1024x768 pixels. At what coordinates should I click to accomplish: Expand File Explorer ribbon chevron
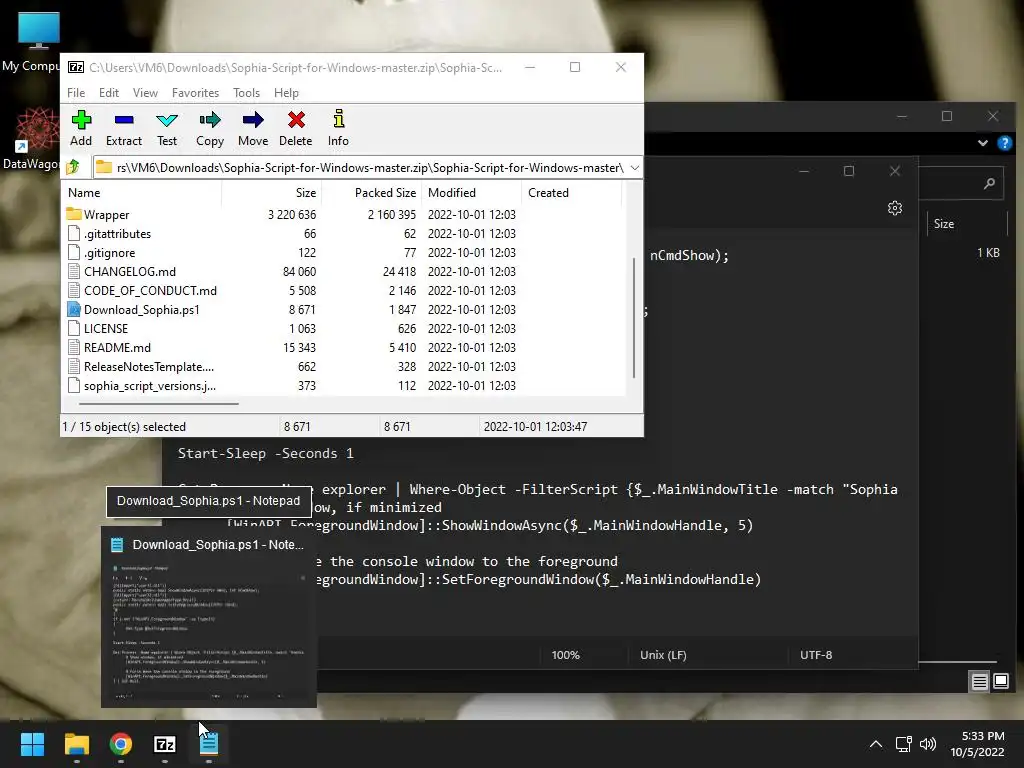coord(982,143)
